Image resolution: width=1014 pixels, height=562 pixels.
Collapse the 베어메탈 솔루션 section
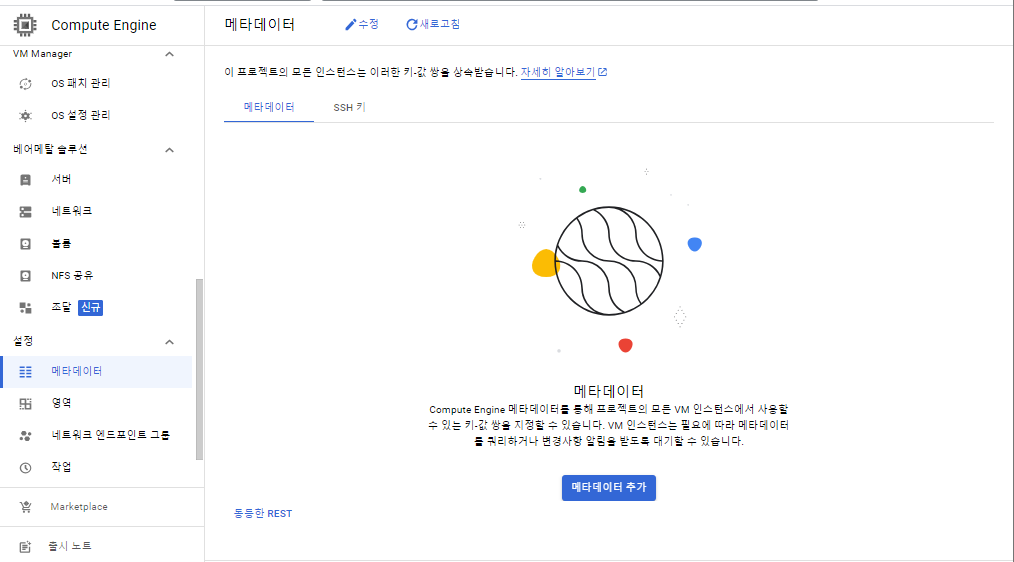[169, 150]
